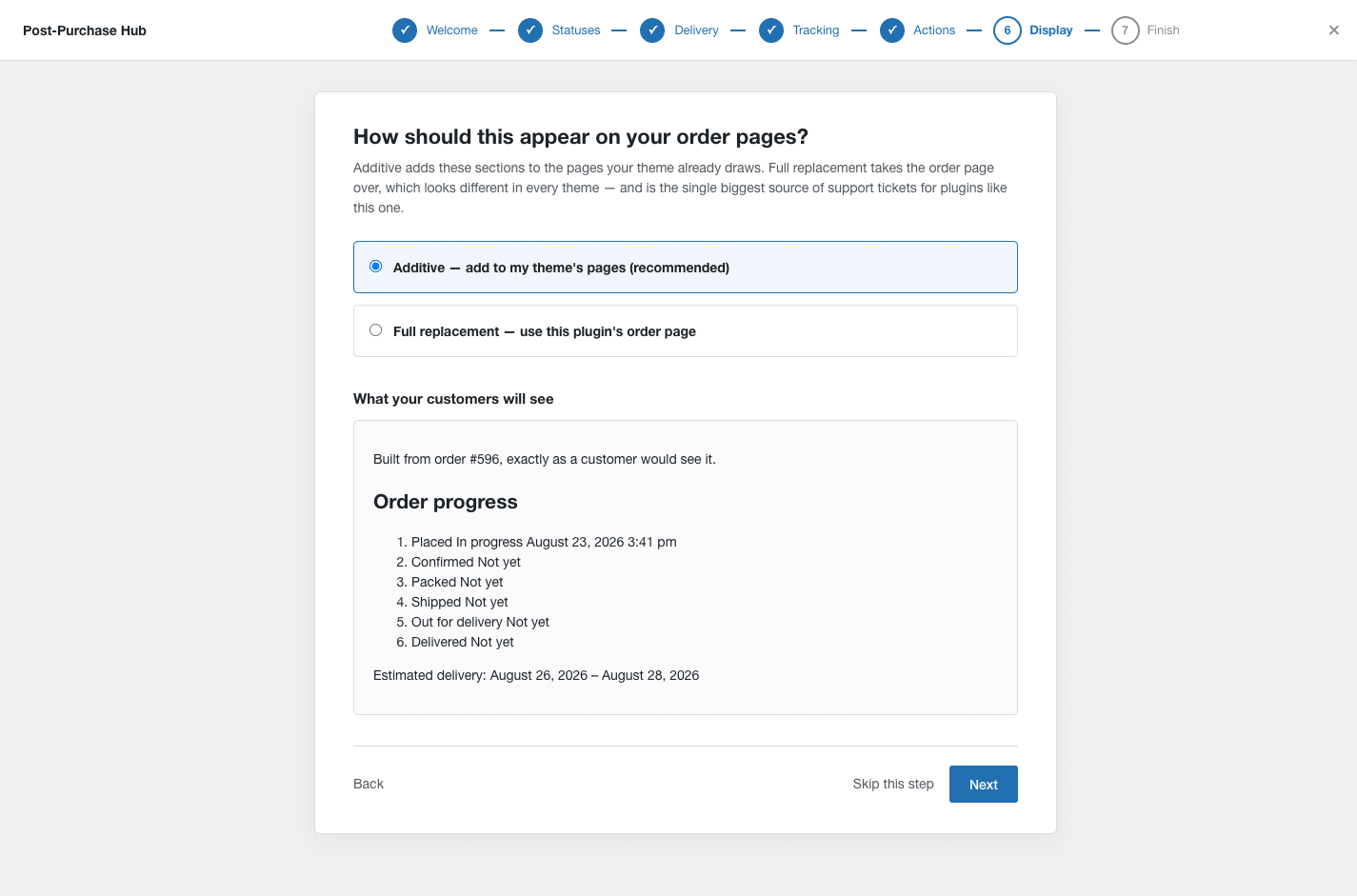Click the Post-Purchase Hub title

85,30
